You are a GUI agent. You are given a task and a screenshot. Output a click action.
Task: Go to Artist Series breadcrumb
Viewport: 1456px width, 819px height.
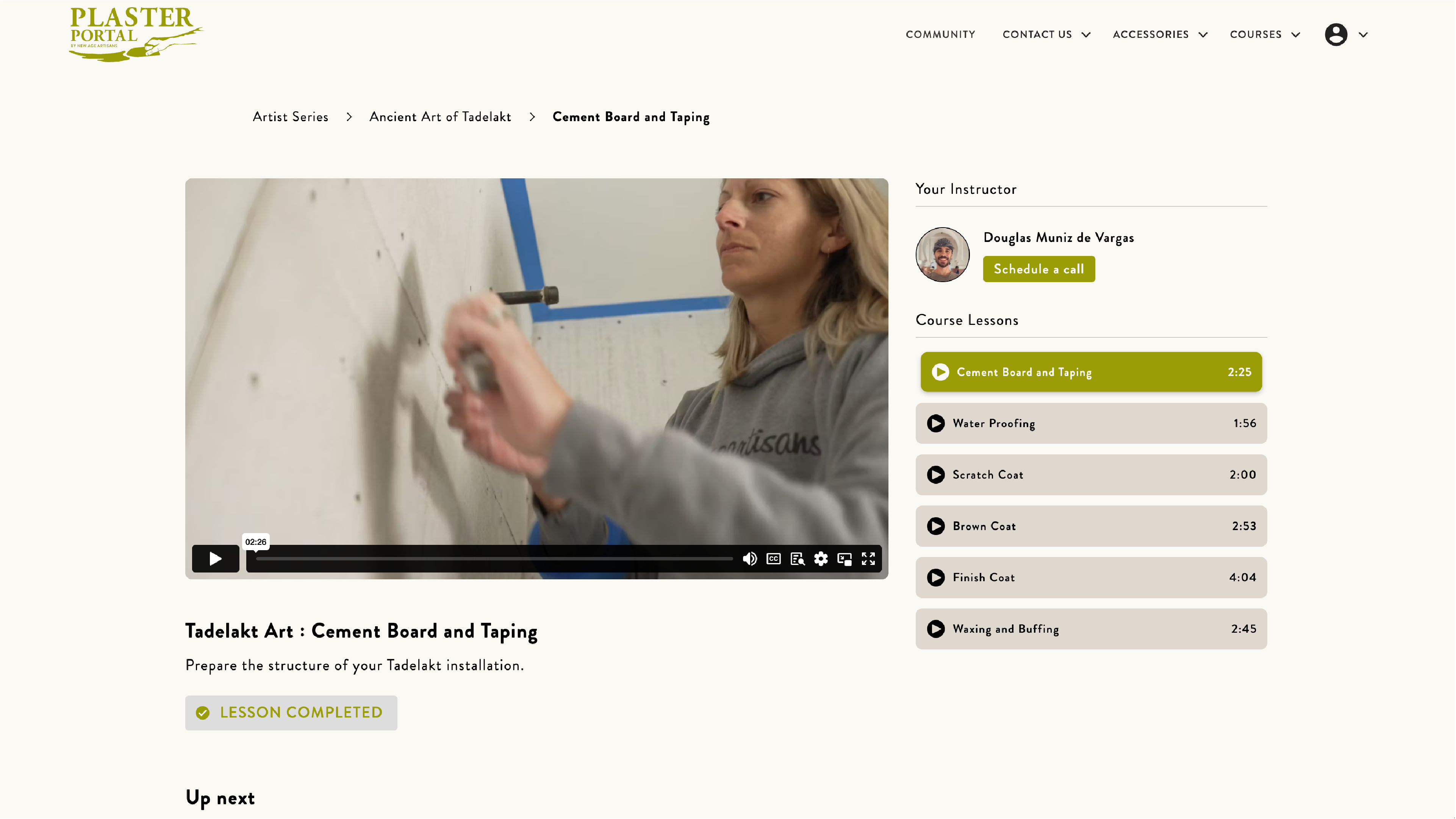click(291, 116)
